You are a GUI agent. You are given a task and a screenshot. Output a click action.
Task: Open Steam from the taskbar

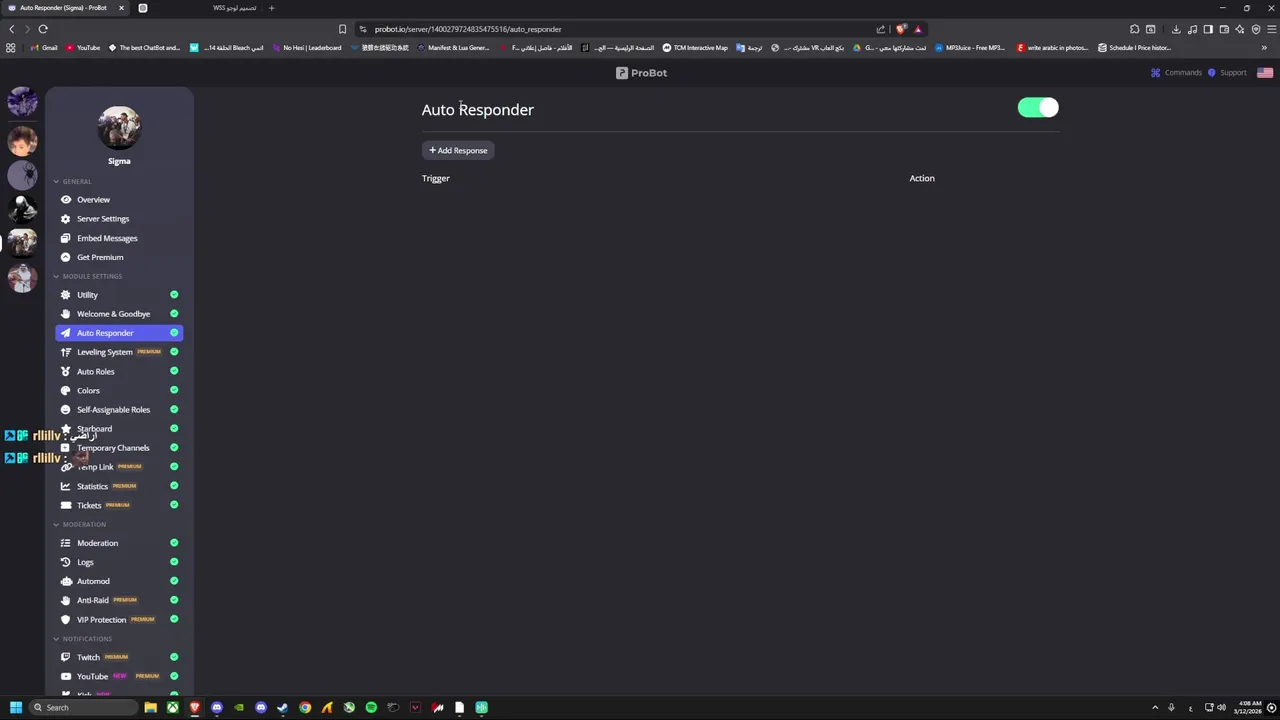tap(283, 708)
